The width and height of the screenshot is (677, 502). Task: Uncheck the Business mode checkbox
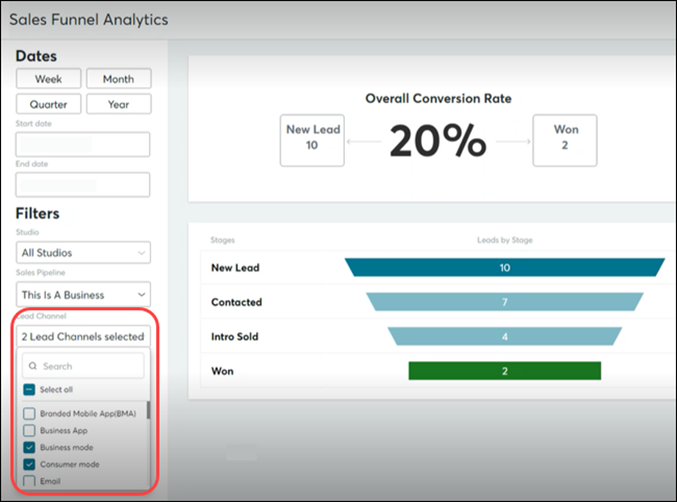pos(29,447)
